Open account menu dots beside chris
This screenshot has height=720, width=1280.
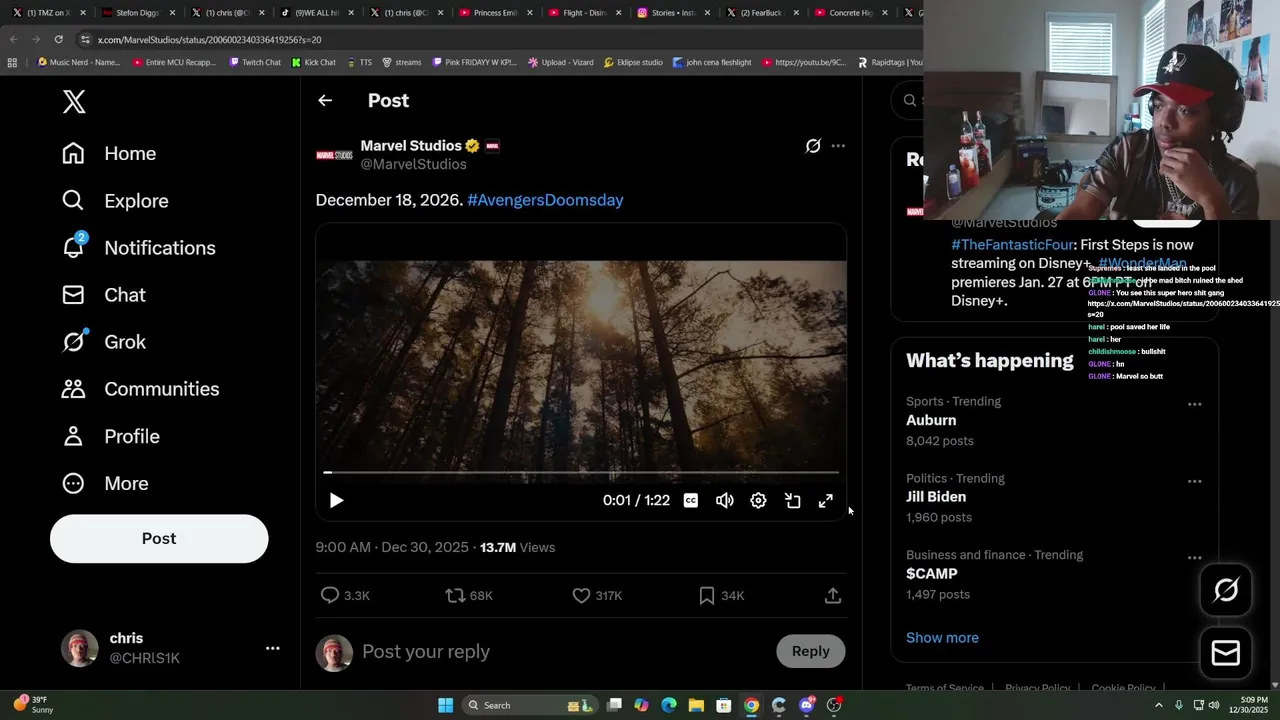pyautogui.click(x=272, y=648)
